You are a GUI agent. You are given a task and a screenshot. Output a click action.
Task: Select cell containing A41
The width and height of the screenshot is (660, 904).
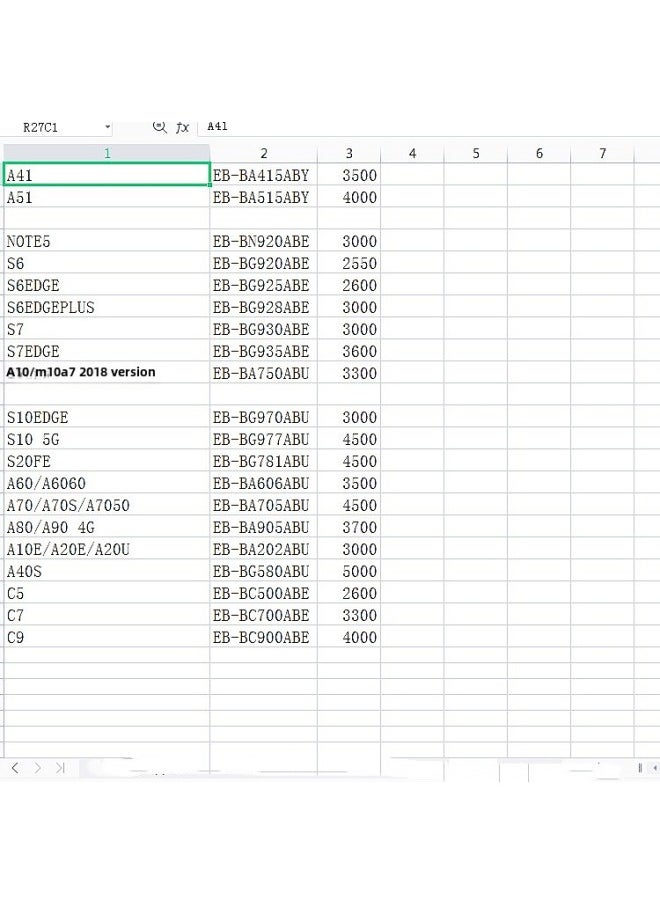tap(107, 175)
